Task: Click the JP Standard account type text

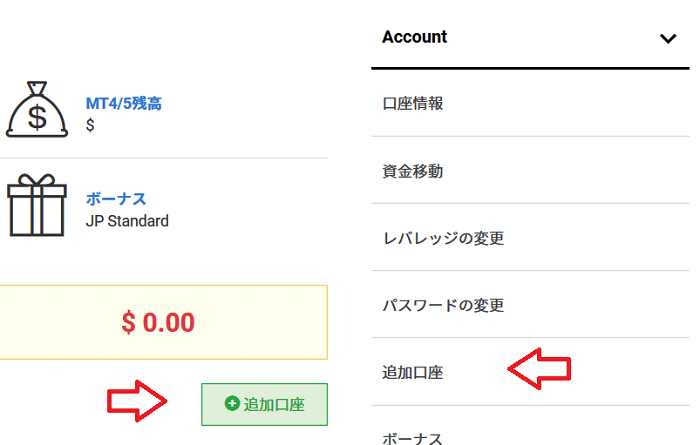Action: pos(127,220)
